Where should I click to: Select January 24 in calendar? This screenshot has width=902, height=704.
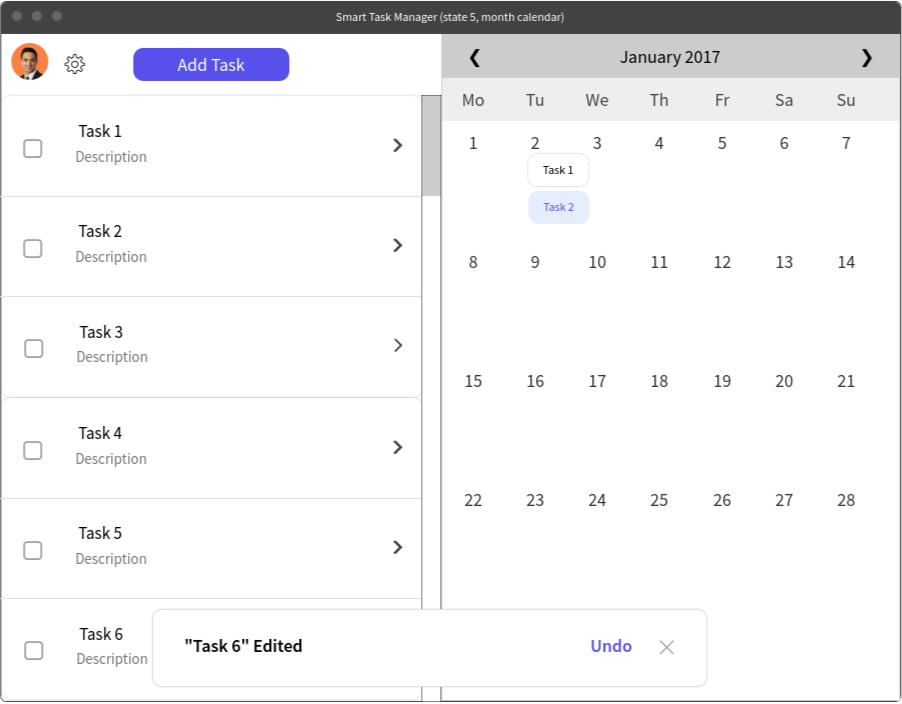pos(597,500)
